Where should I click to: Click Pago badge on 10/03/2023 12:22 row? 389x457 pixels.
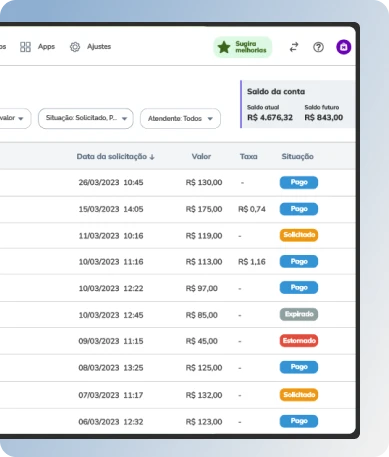[x=299, y=288]
